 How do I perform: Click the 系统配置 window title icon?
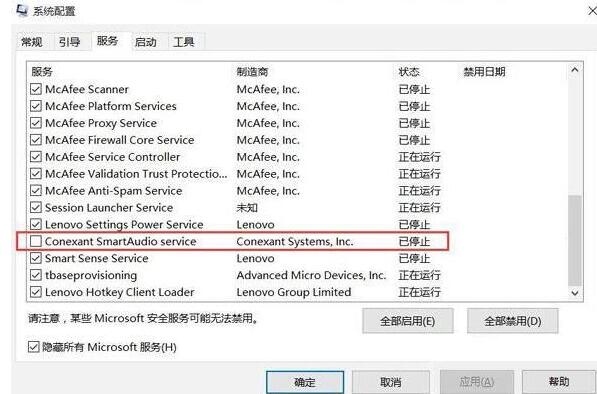point(22,11)
